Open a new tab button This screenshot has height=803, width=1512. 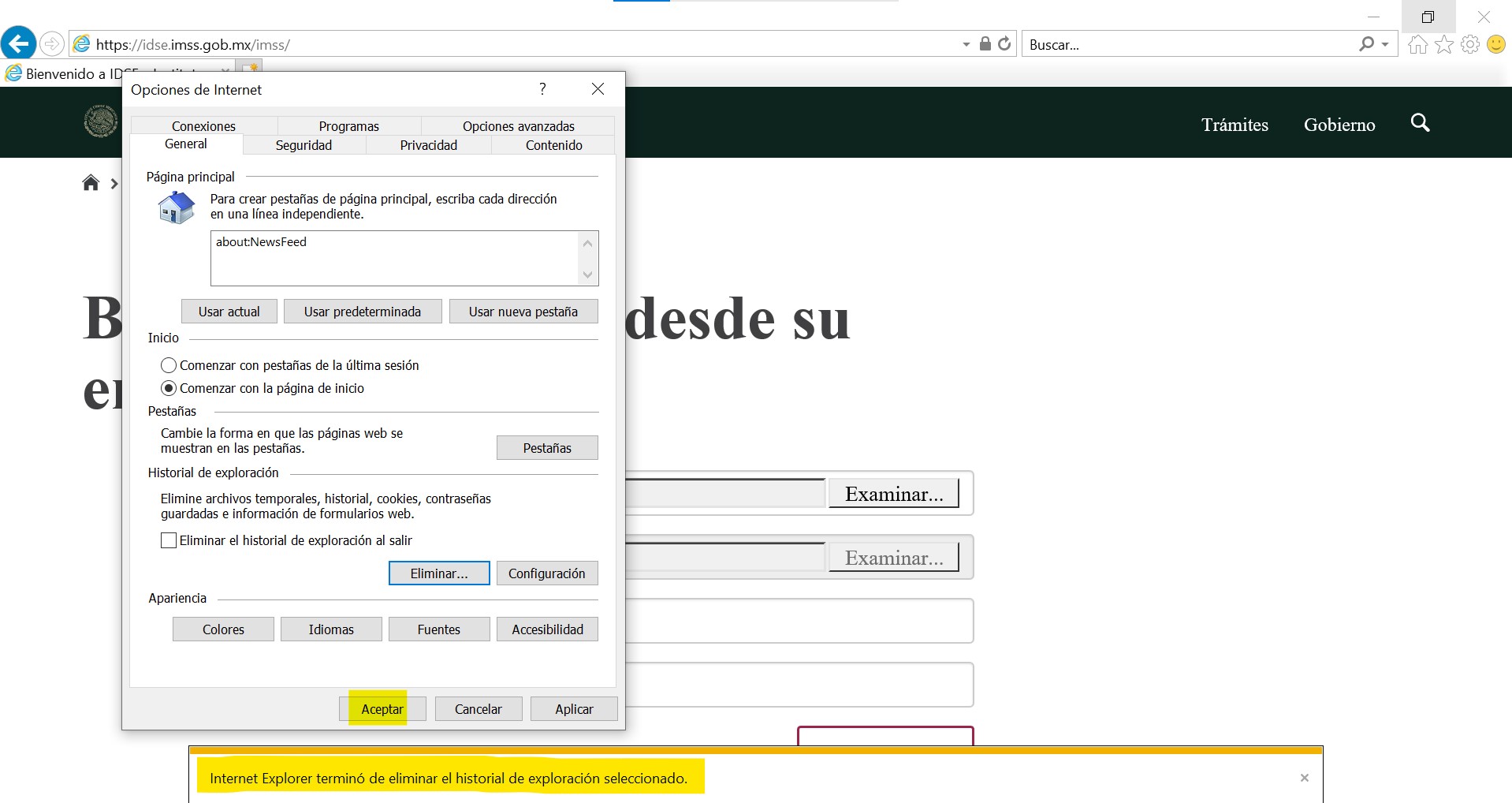coord(251,67)
